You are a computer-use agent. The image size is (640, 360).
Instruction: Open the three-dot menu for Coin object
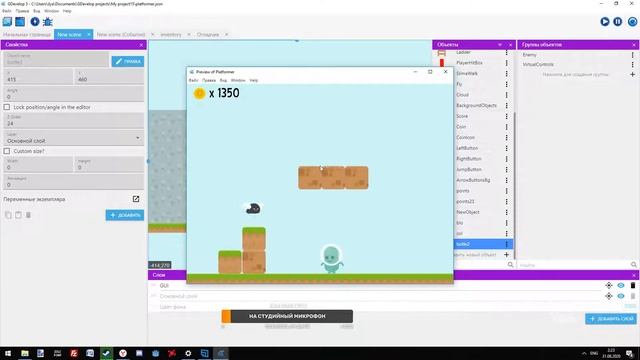click(x=507, y=127)
